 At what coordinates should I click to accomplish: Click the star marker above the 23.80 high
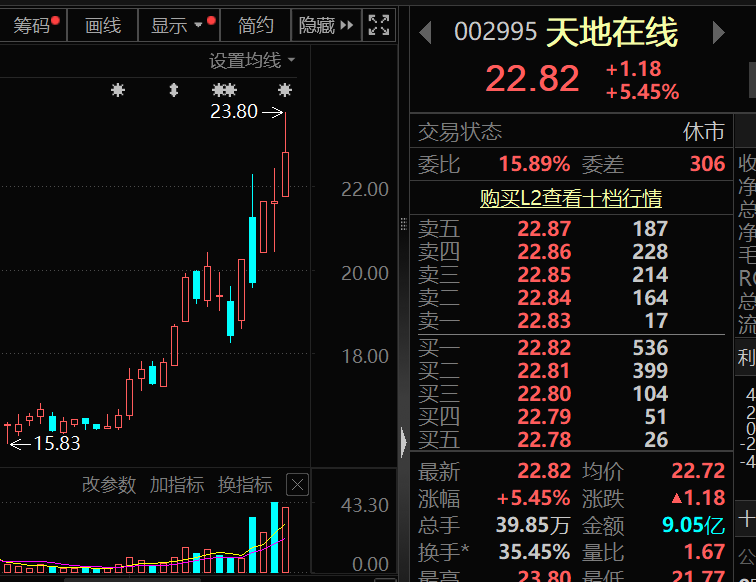285,91
